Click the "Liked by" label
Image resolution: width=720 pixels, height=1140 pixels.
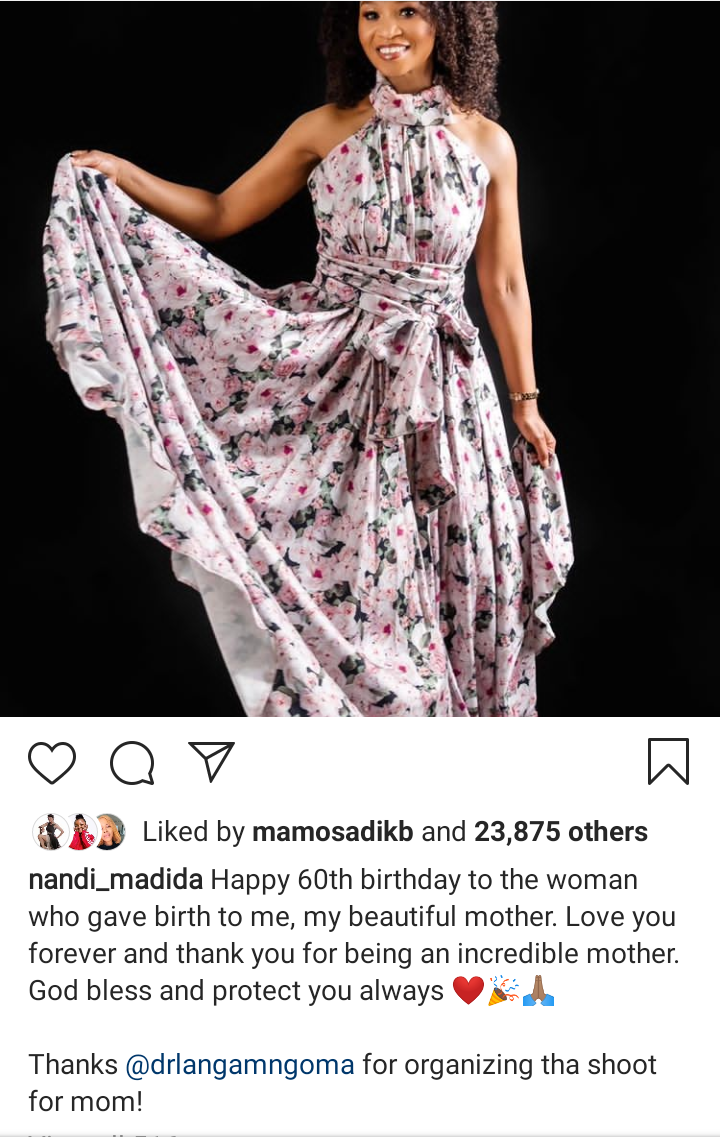[x=193, y=832]
